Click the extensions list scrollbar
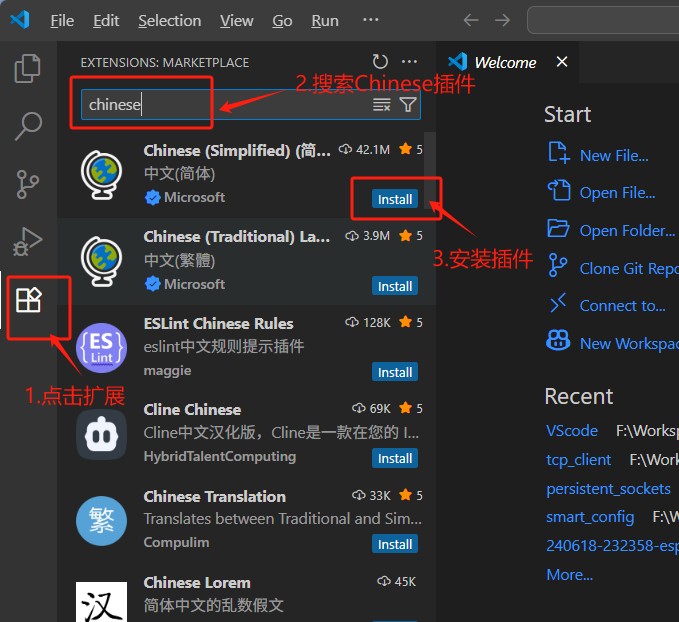This screenshot has width=679, height=622. pos(430,171)
